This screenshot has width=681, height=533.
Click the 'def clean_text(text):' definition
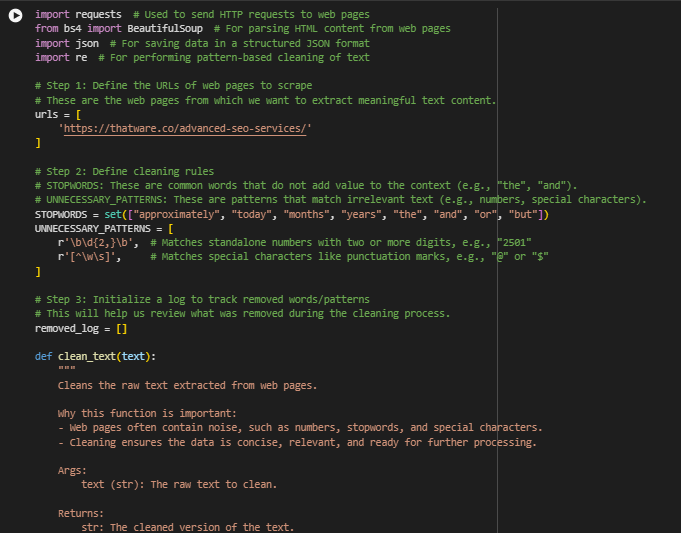(95, 357)
